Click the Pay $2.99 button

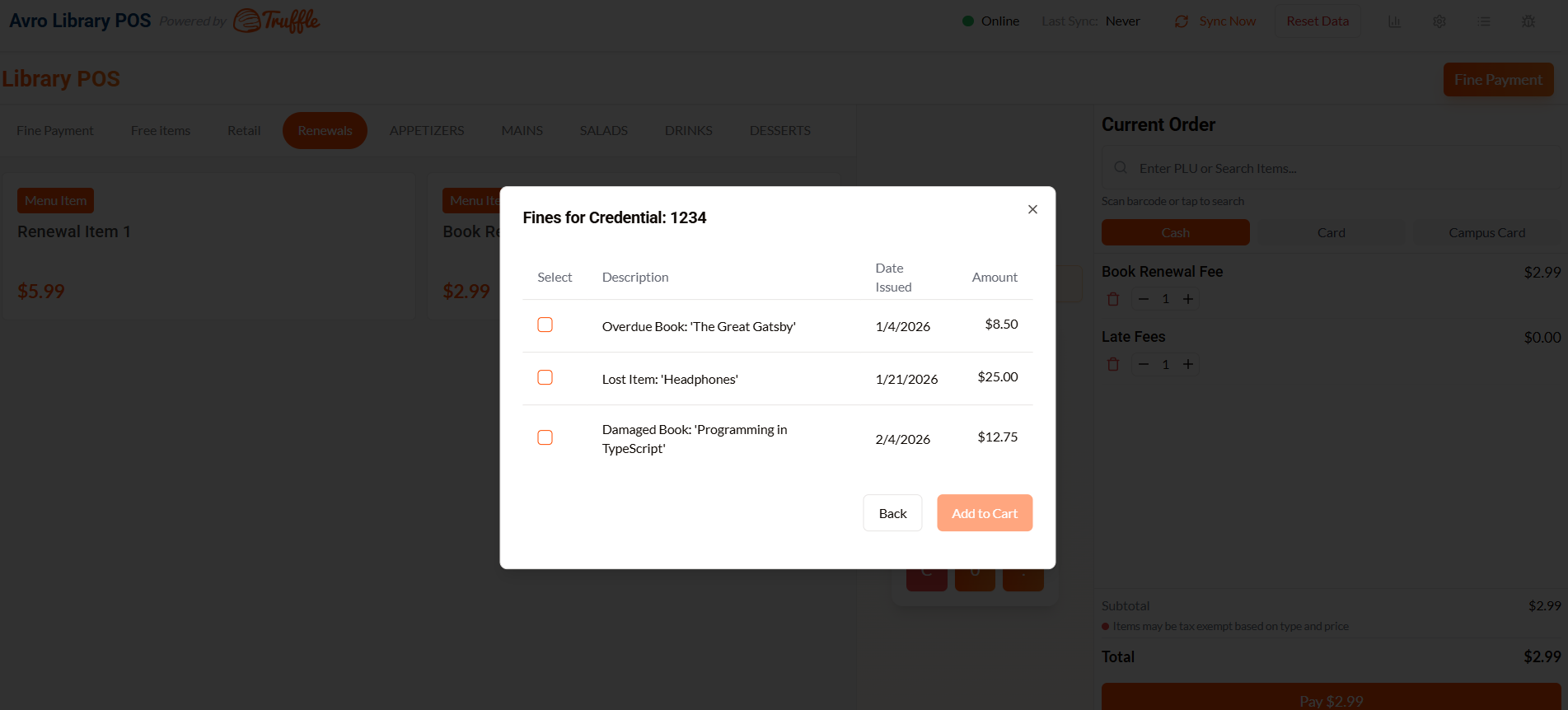coord(1332,698)
